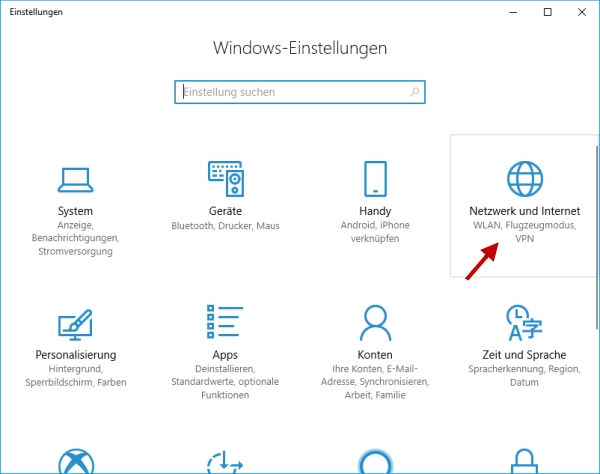The image size is (600, 474).
Task: Click 'WLAN, Flugzeugmodus, VPN' description text
Action: pyautogui.click(x=525, y=232)
